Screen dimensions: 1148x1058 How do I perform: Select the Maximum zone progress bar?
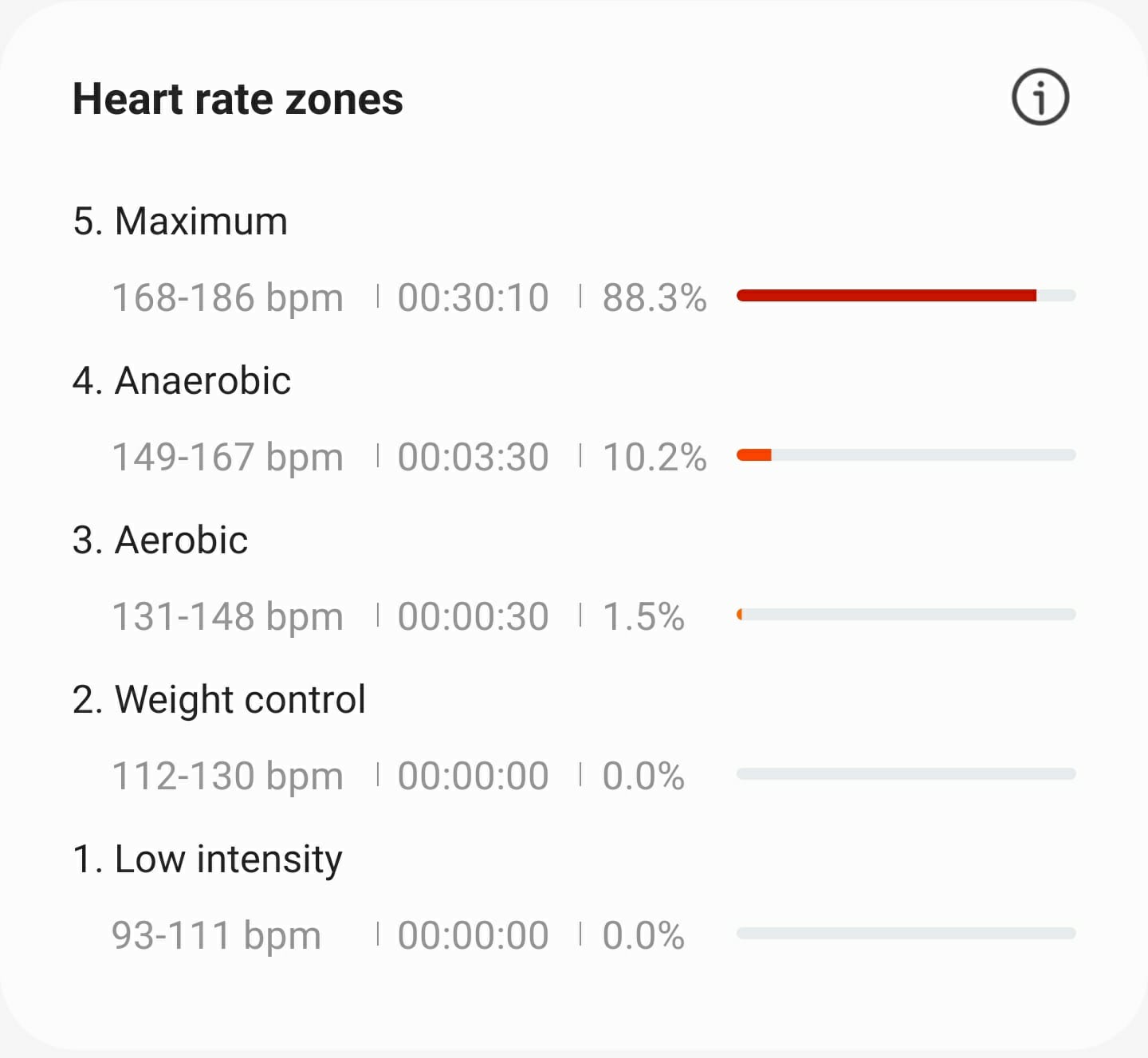(x=906, y=296)
